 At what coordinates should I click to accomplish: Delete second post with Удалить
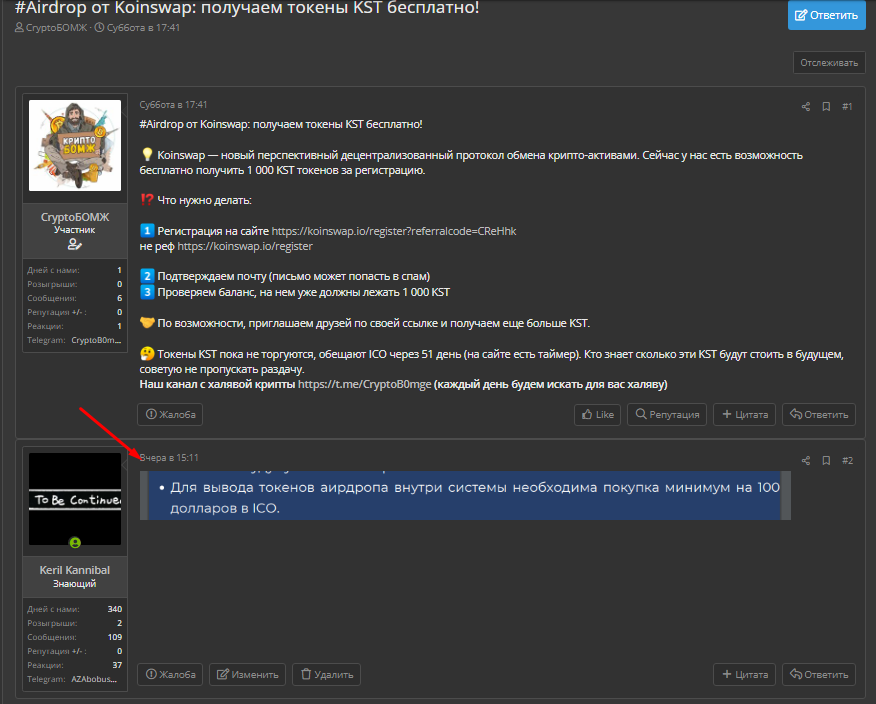(326, 674)
